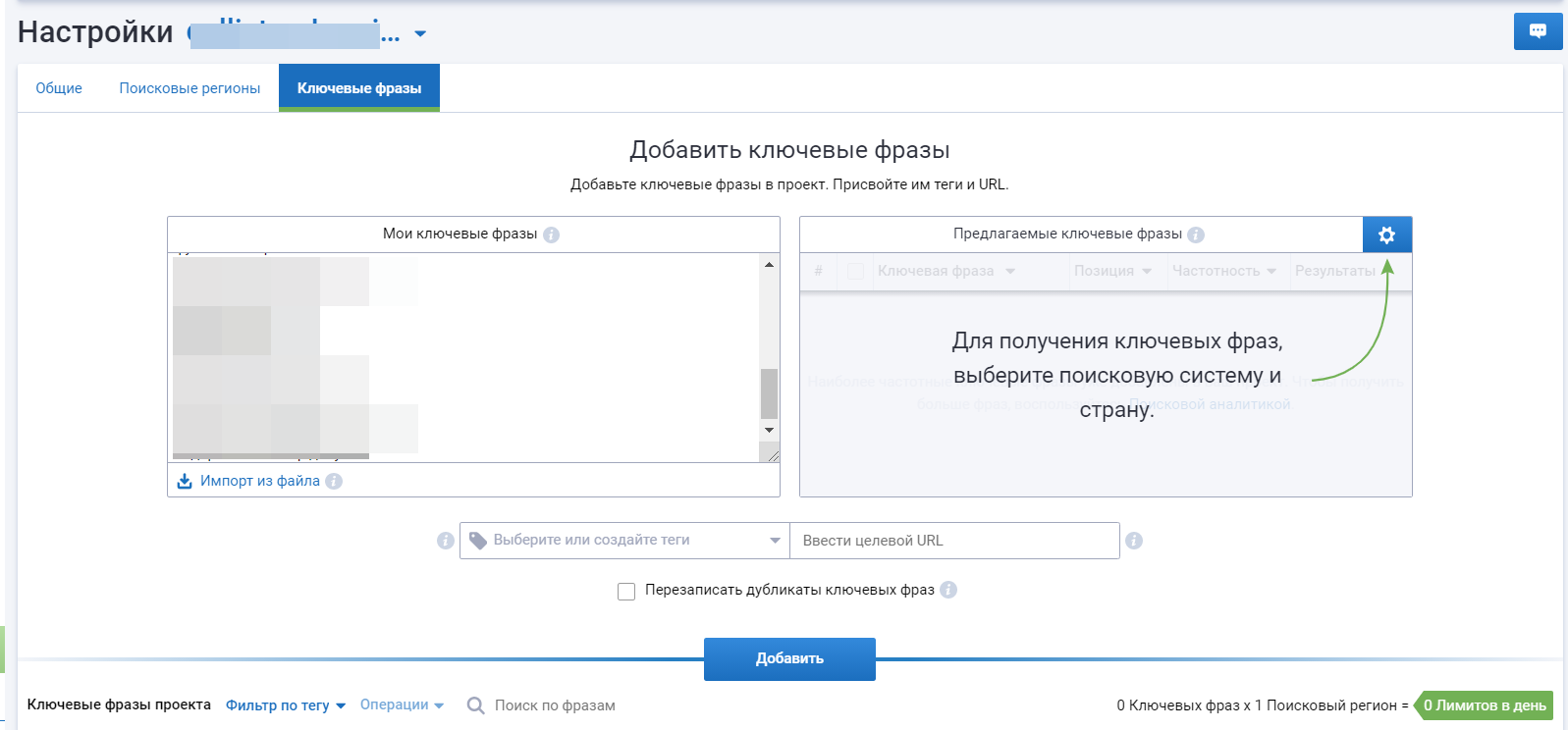1568x730 pixels.
Task: Open the chat support icon
Action: (1538, 31)
